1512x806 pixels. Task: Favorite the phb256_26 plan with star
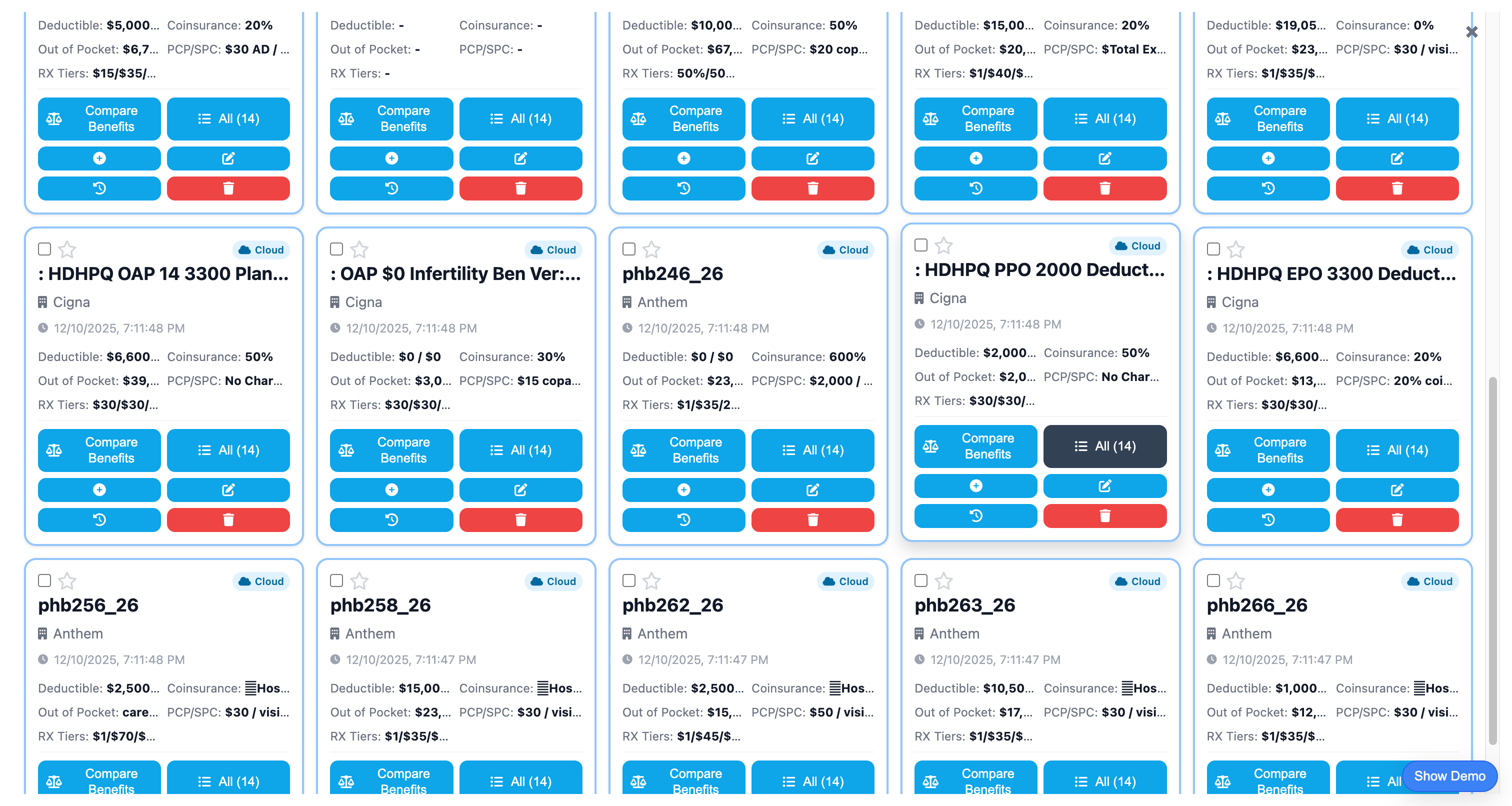tap(67, 580)
